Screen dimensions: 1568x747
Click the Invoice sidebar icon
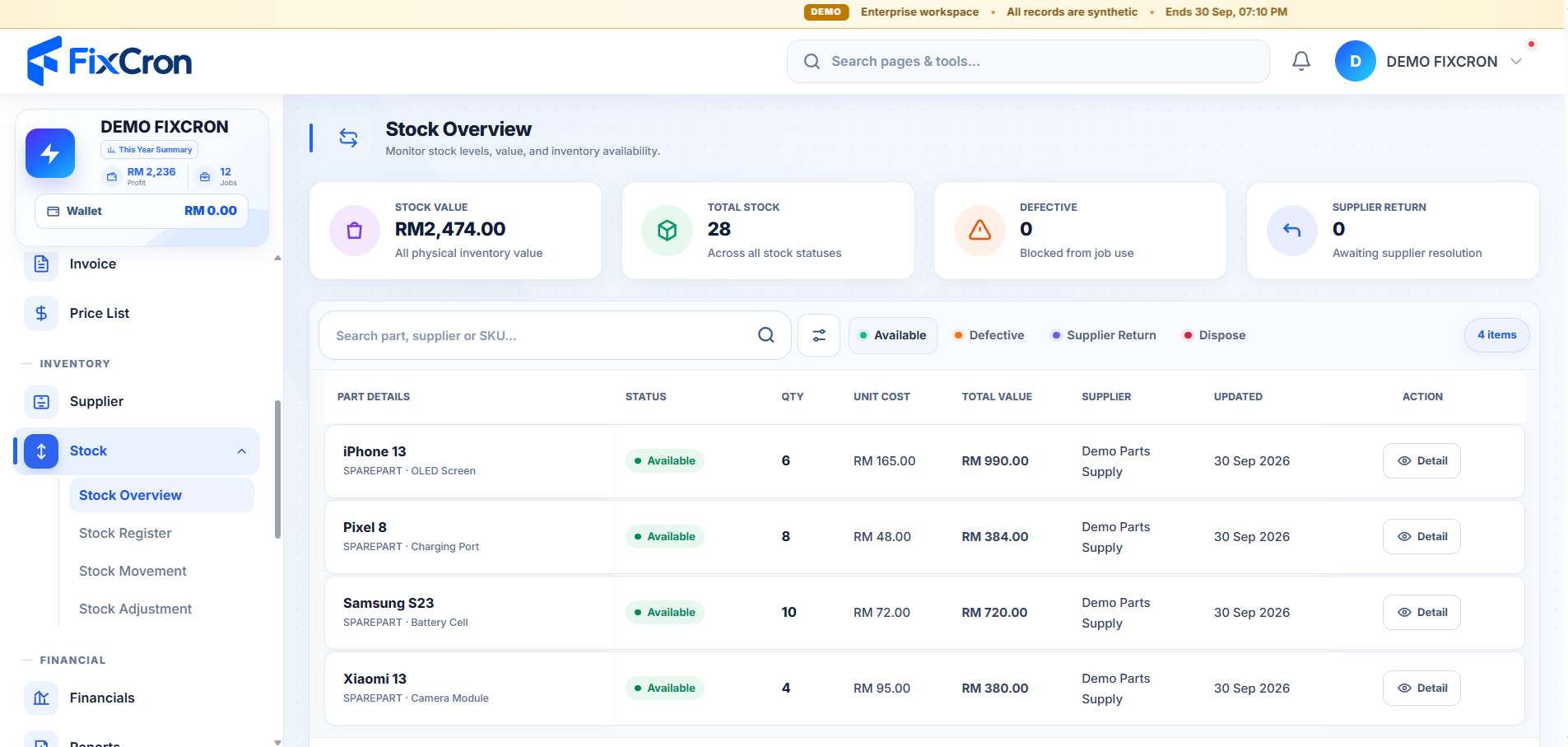41,264
